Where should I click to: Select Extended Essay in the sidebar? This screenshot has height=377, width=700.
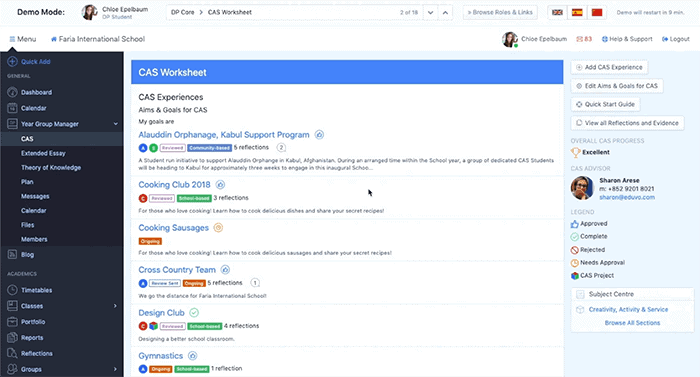point(43,153)
